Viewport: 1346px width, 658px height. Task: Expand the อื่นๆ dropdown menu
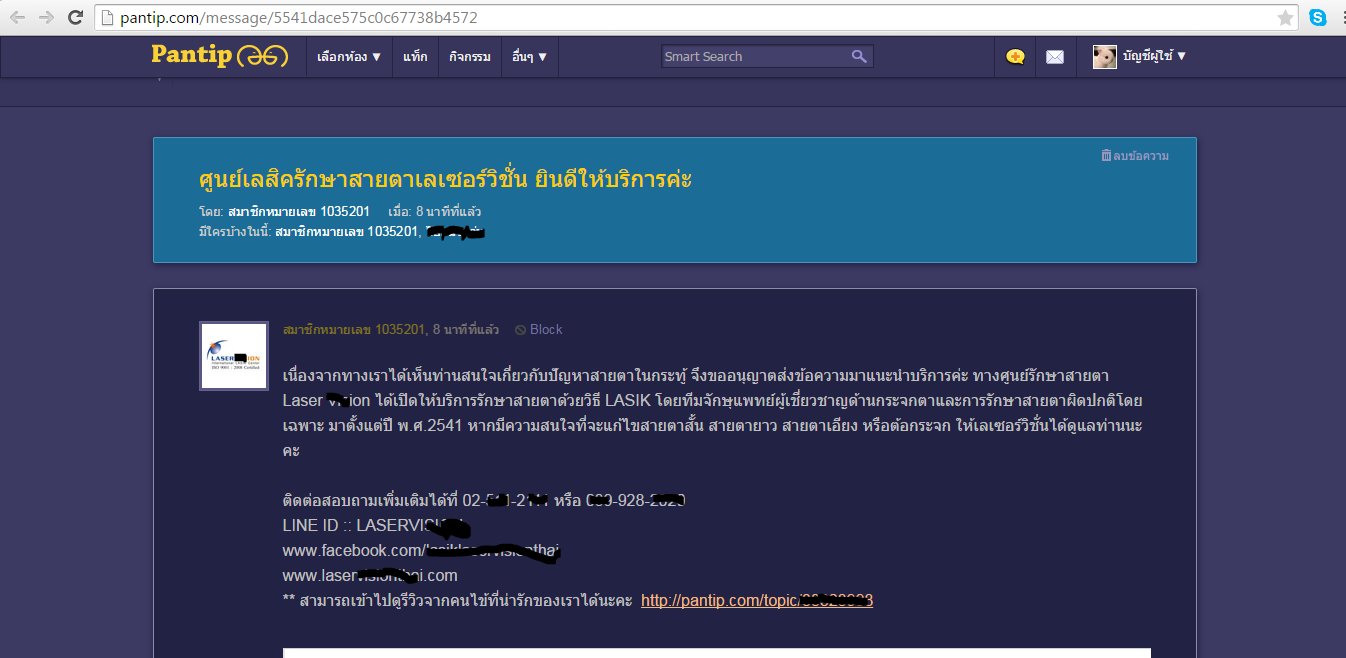529,57
